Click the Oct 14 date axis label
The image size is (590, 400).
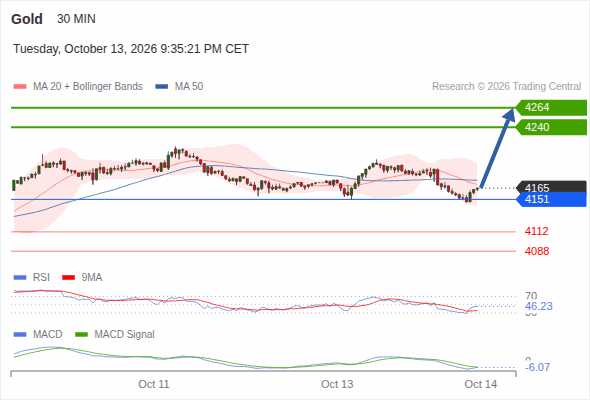(x=481, y=384)
